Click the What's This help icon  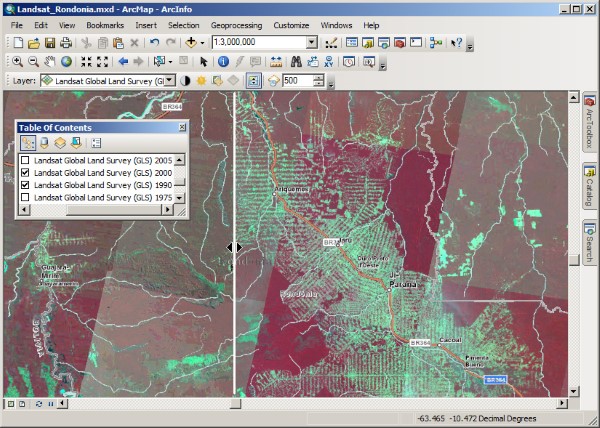coord(456,42)
